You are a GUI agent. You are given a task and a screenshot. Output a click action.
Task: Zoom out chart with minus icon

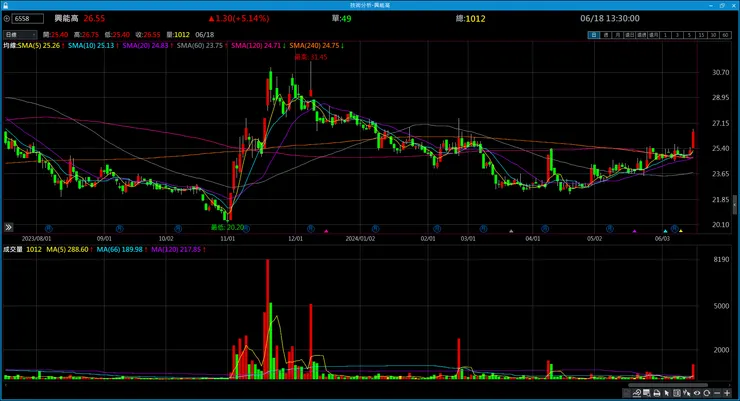click(x=717, y=393)
